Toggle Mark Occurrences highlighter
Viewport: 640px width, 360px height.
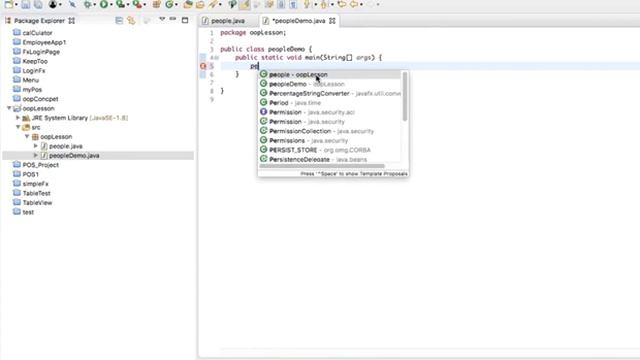tap(244, 4)
